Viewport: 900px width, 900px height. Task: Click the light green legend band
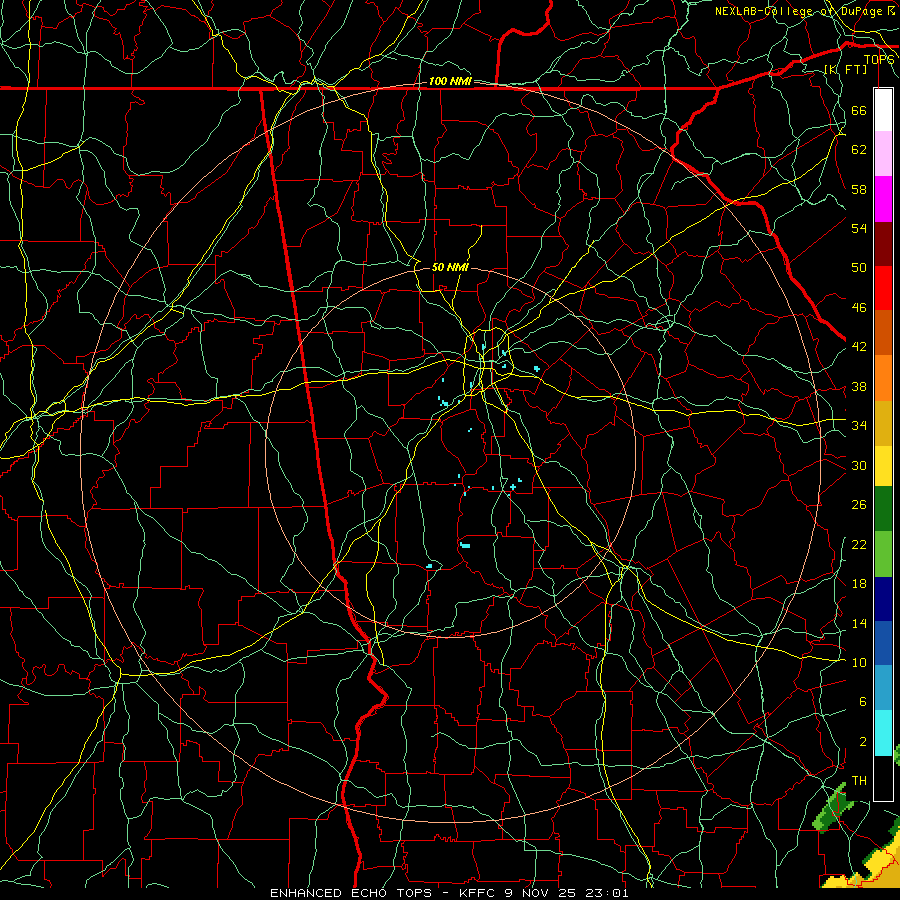(x=883, y=554)
